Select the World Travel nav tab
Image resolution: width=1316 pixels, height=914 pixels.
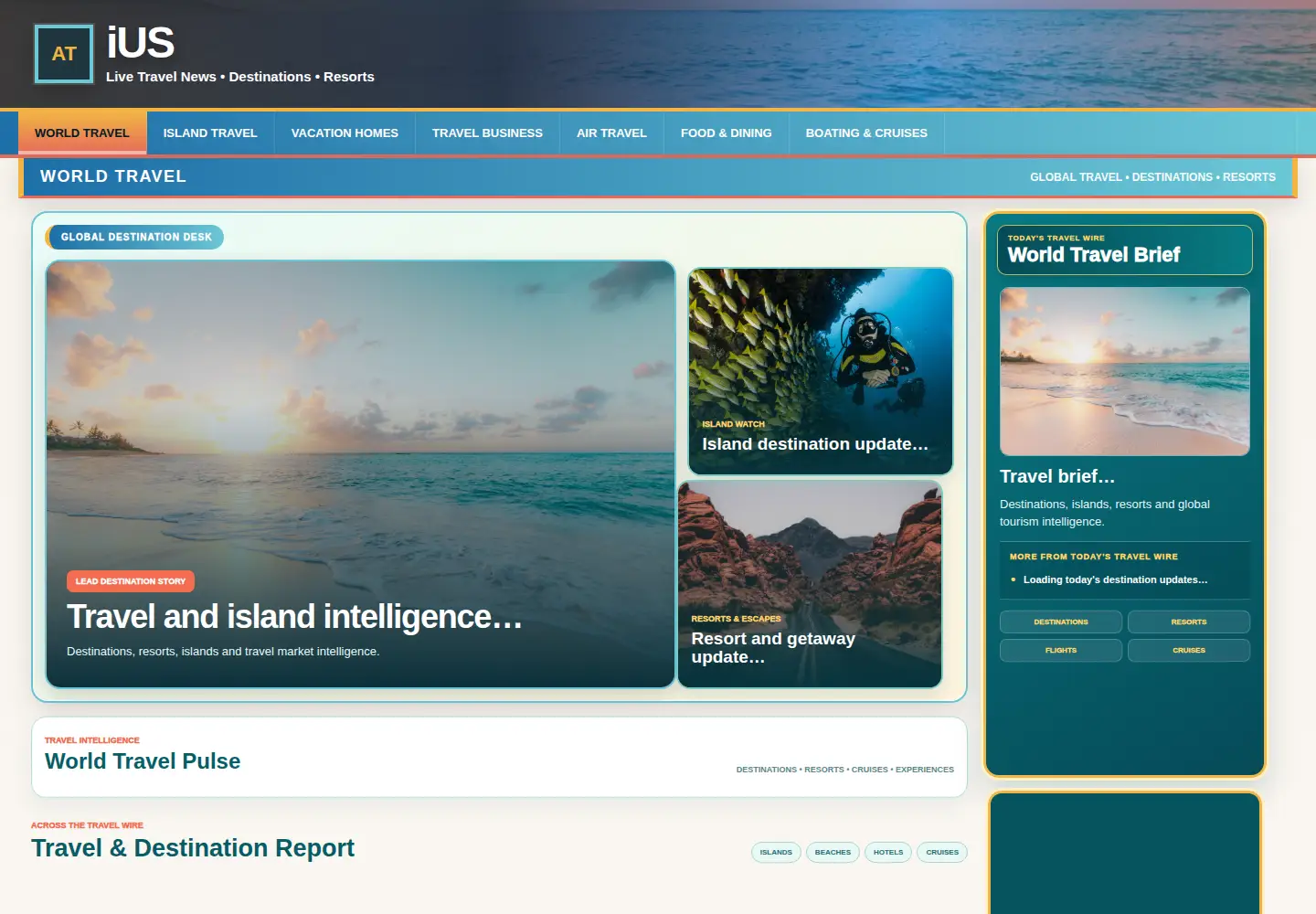(x=82, y=133)
